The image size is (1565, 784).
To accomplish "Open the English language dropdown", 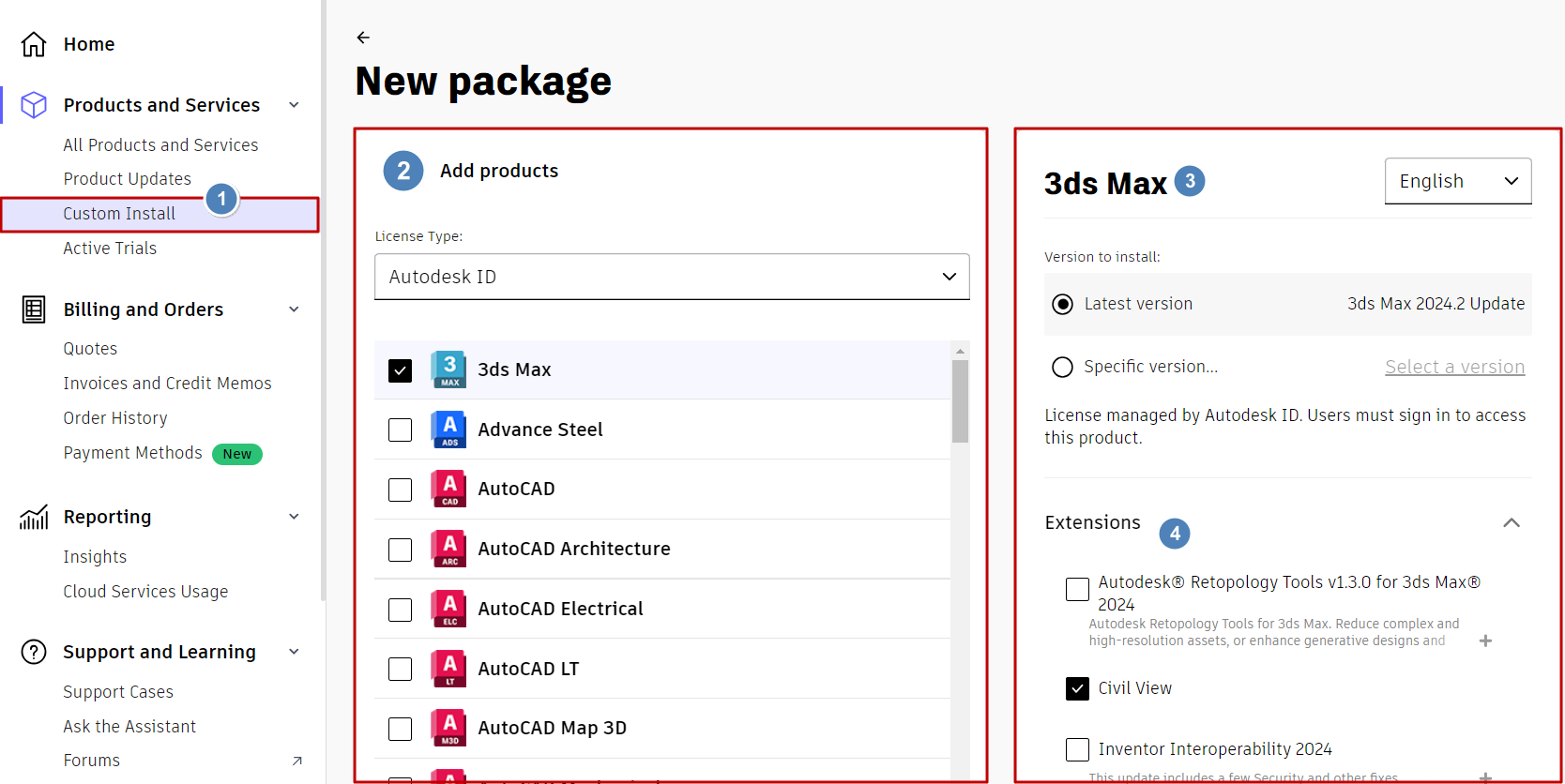I will [x=1458, y=181].
